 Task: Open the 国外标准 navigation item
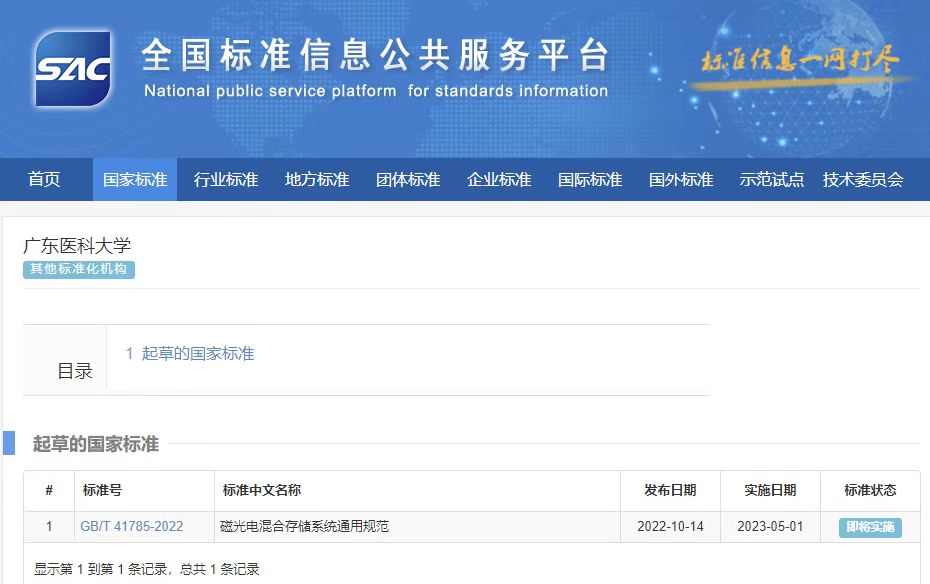[681, 179]
